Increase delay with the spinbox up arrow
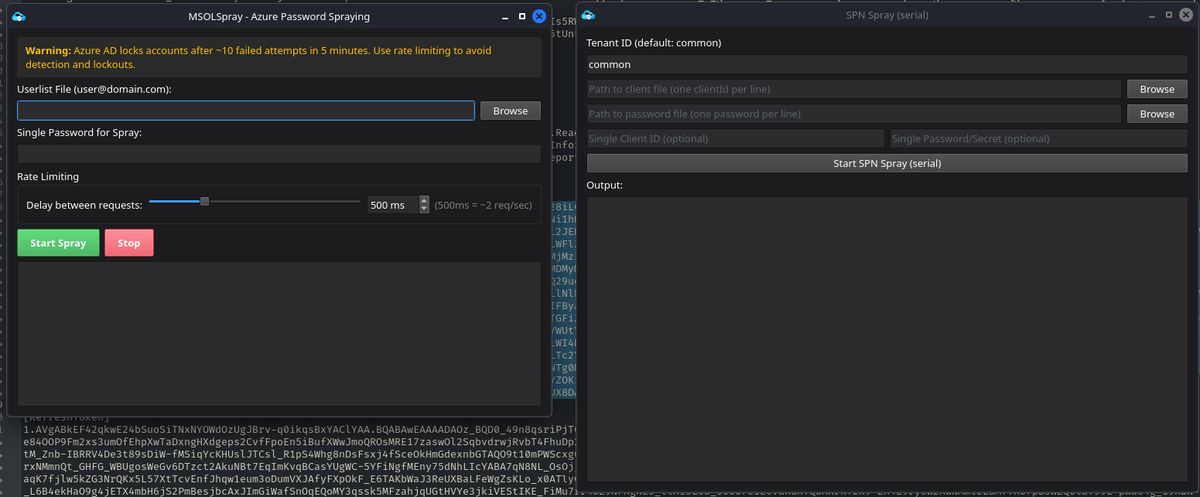The height and width of the screenshot is (497, 1200). coord(424,200)
